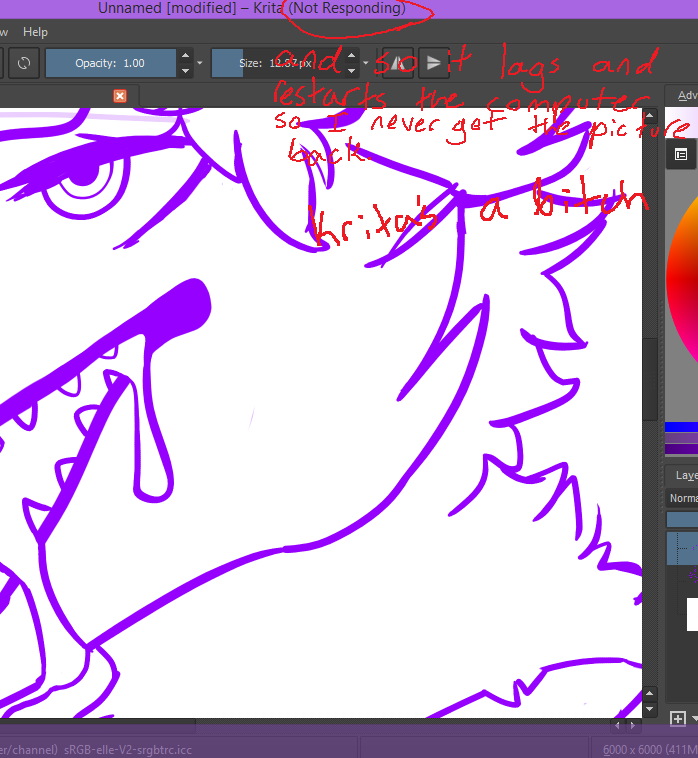698x758 pixels.
Task: Click the brush Size field
Action: point(275,63)
